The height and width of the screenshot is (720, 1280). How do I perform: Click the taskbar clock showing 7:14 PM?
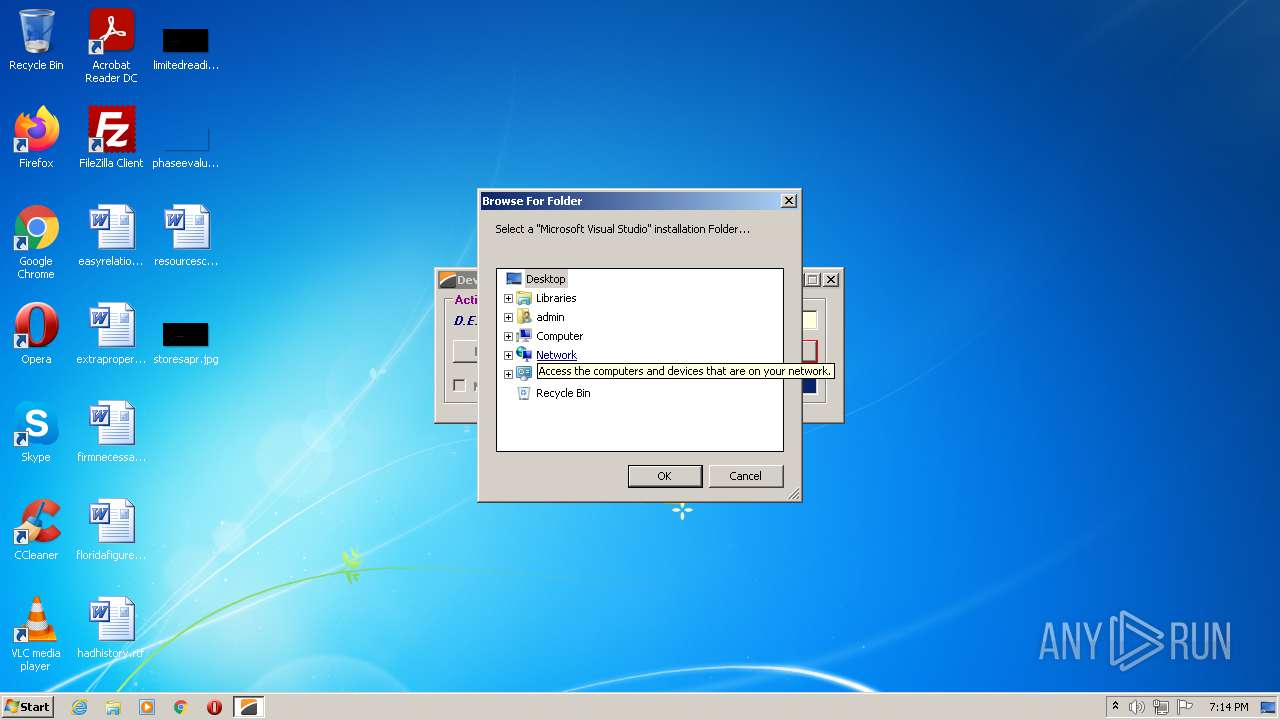(1228, 707)
